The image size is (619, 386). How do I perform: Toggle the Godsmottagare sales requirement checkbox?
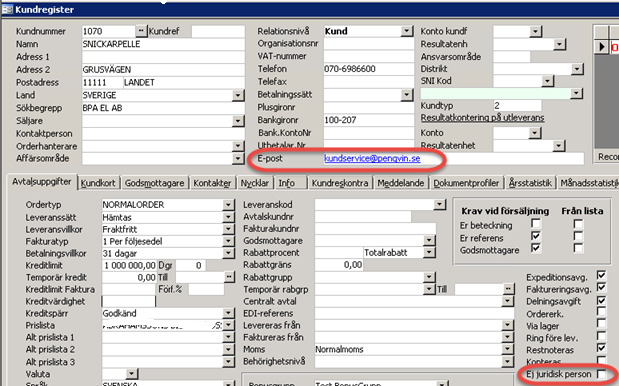click(x=536, y=249)
